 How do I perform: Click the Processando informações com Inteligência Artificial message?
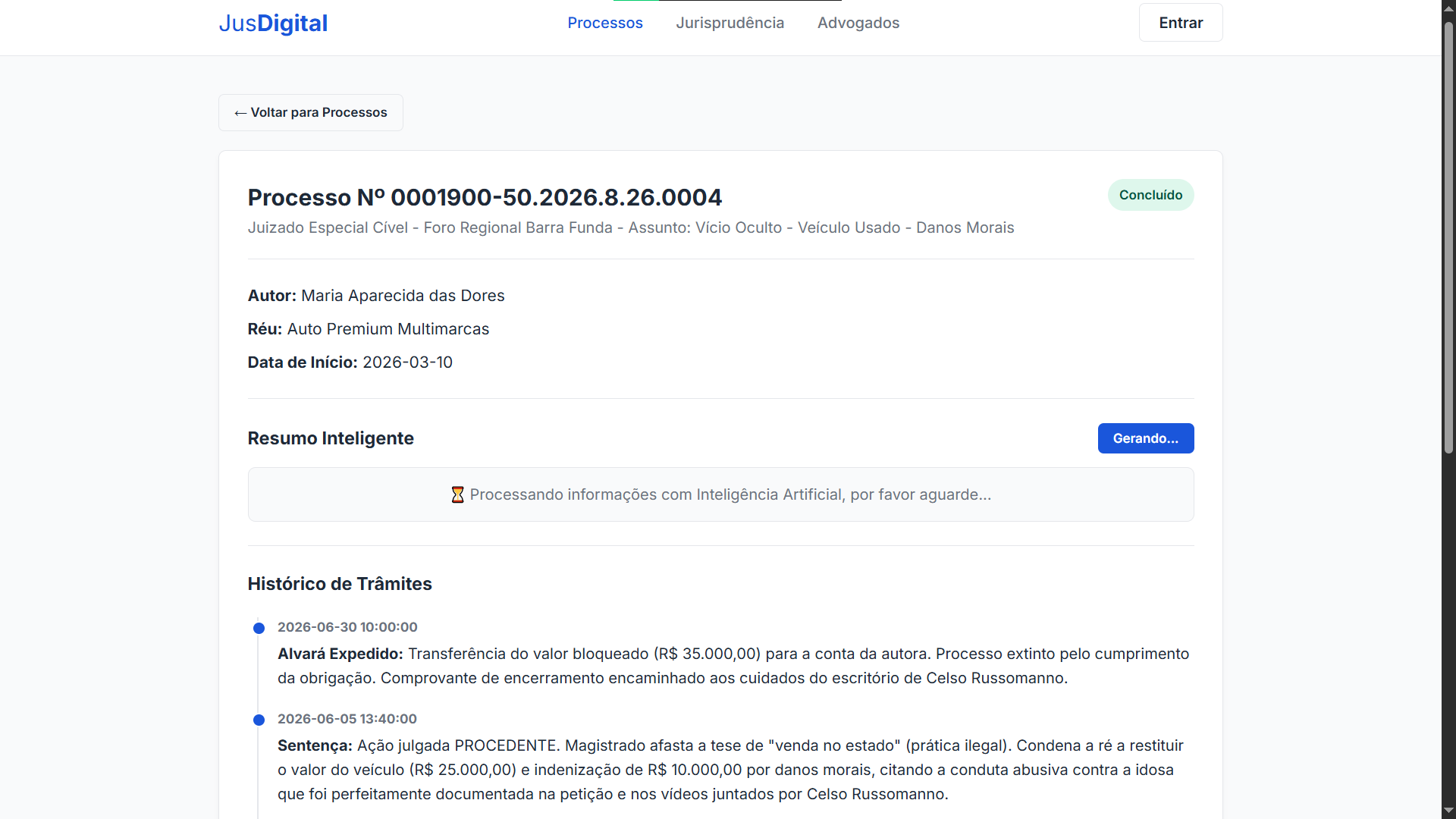(730, 494)
